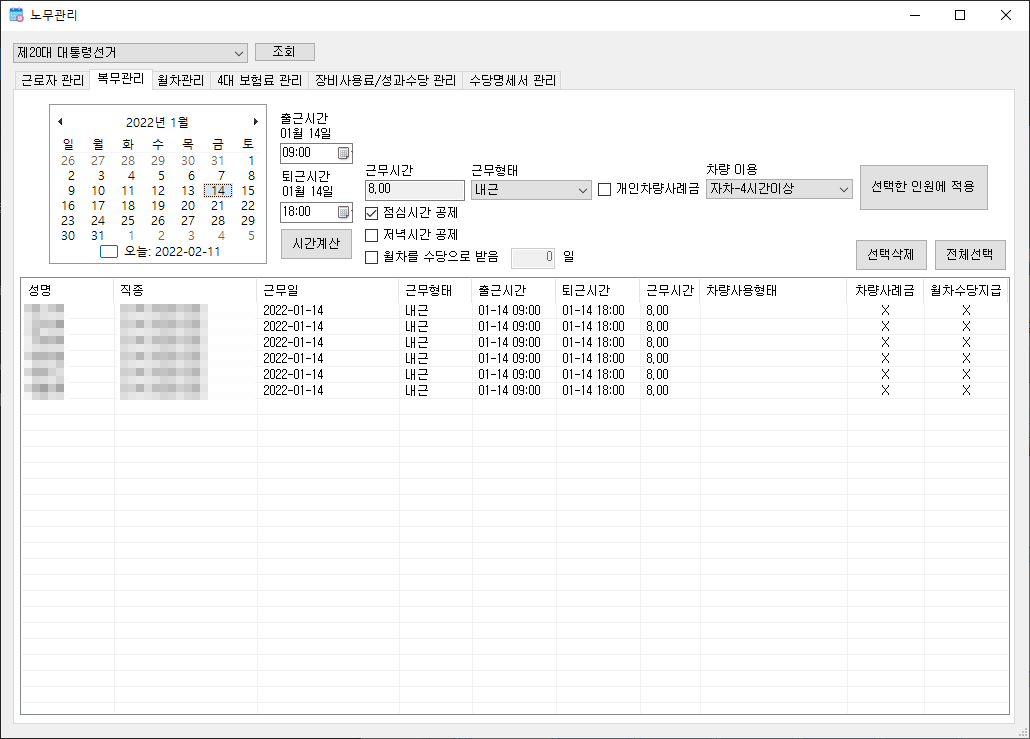Click the 퇴근시간 table column header
The width and height of the screenshot is (1030, 739).
[598, 290]
